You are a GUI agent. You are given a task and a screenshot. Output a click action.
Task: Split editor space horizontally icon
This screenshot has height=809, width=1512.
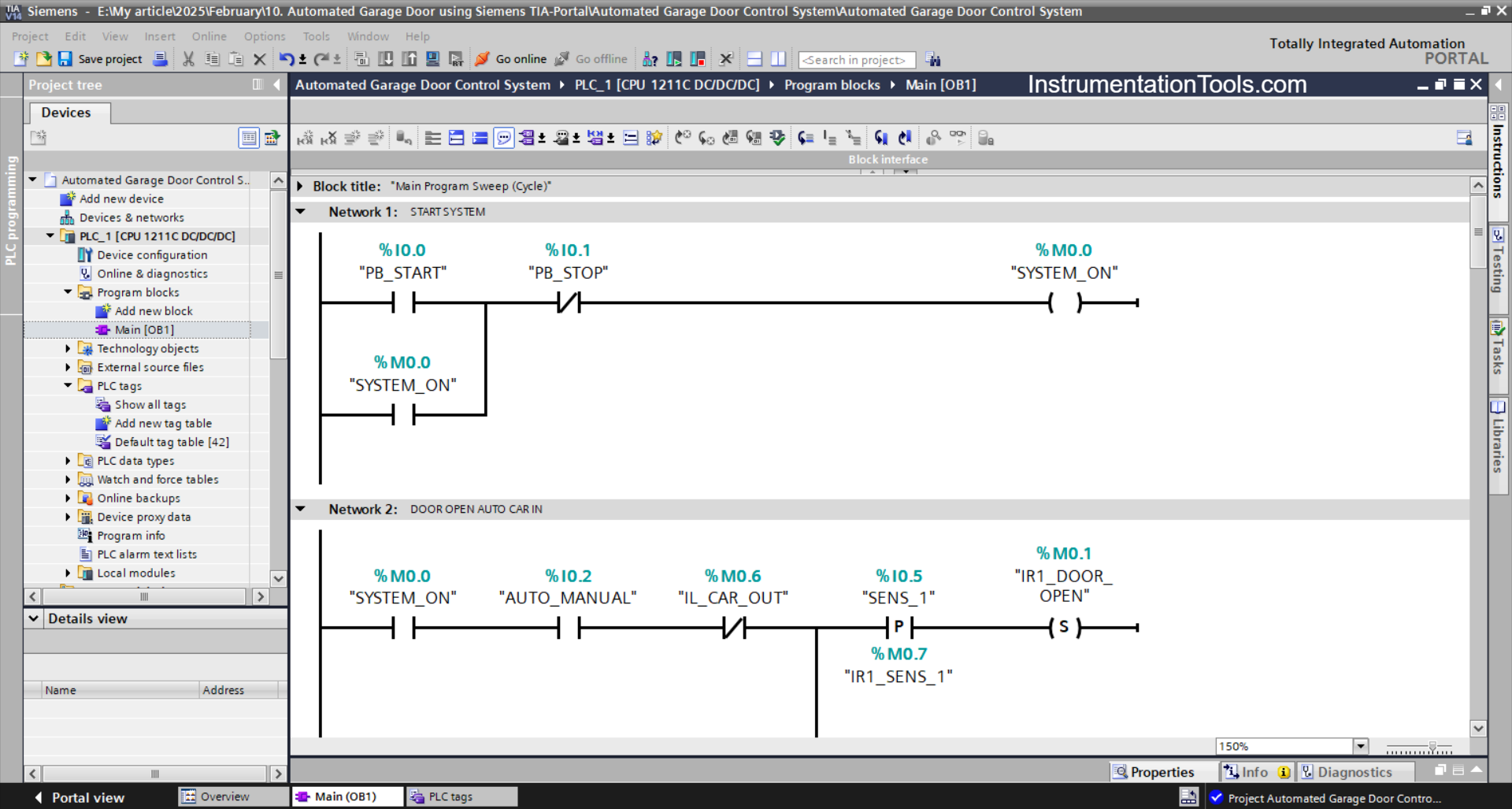(x=754, y=59)
